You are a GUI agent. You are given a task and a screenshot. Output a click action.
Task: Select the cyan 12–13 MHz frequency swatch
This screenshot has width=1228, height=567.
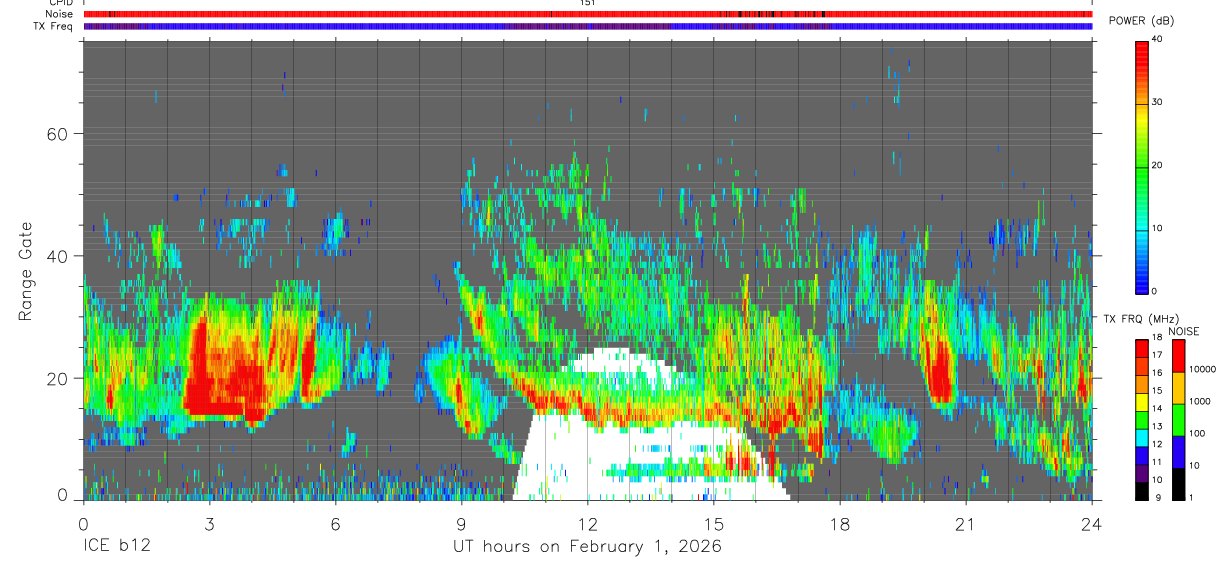coord(1142,437)
